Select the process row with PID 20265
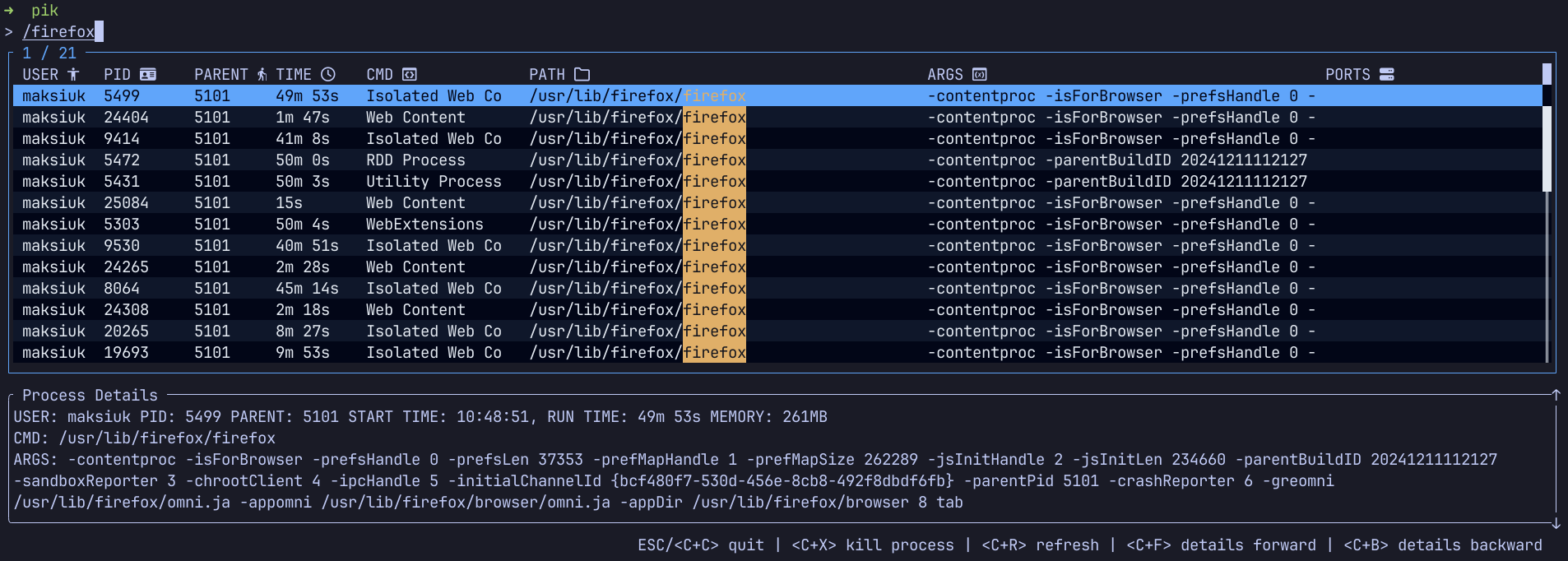Viewport: 1568px width, 561px height. (x=777, y=331)
